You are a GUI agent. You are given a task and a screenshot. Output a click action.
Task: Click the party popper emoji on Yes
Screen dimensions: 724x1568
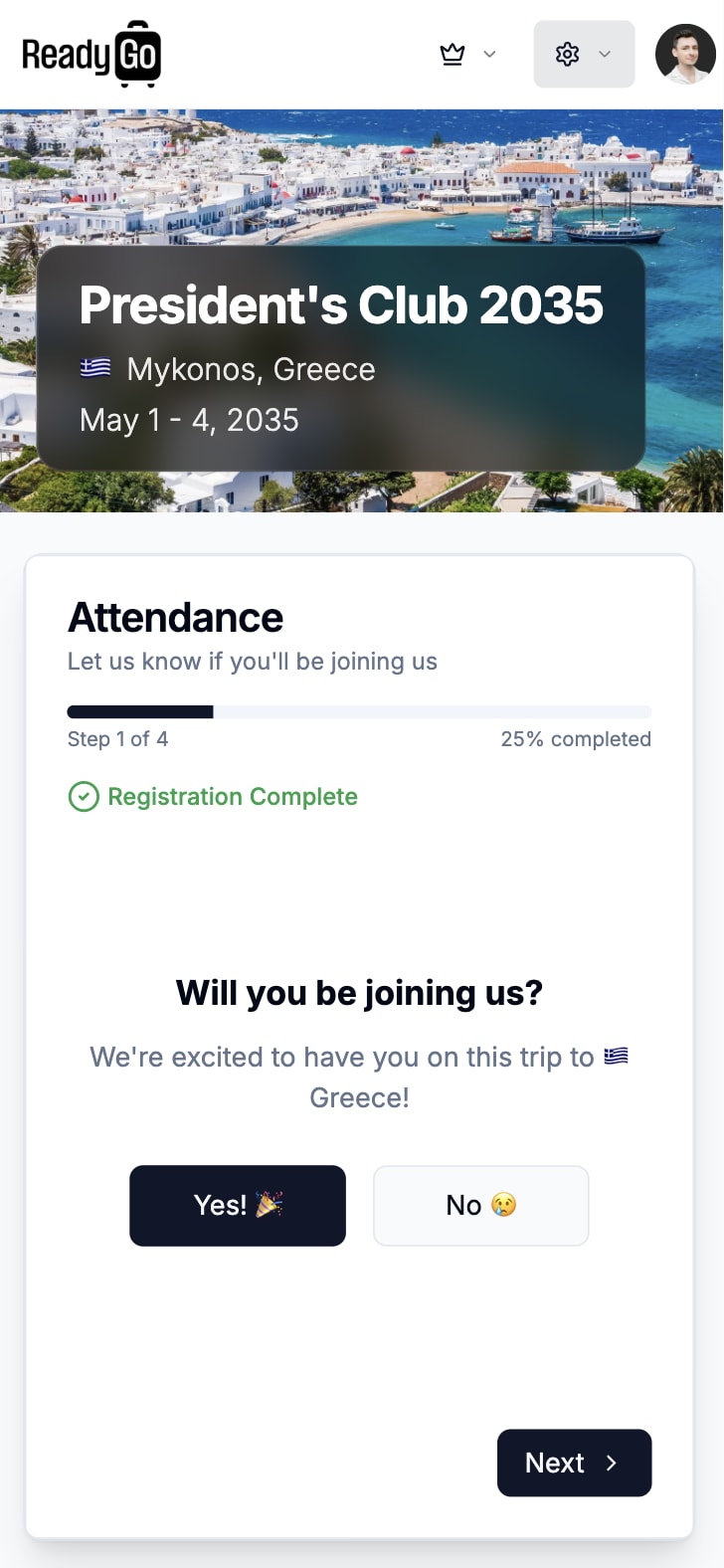click(x=270, y=1205)
